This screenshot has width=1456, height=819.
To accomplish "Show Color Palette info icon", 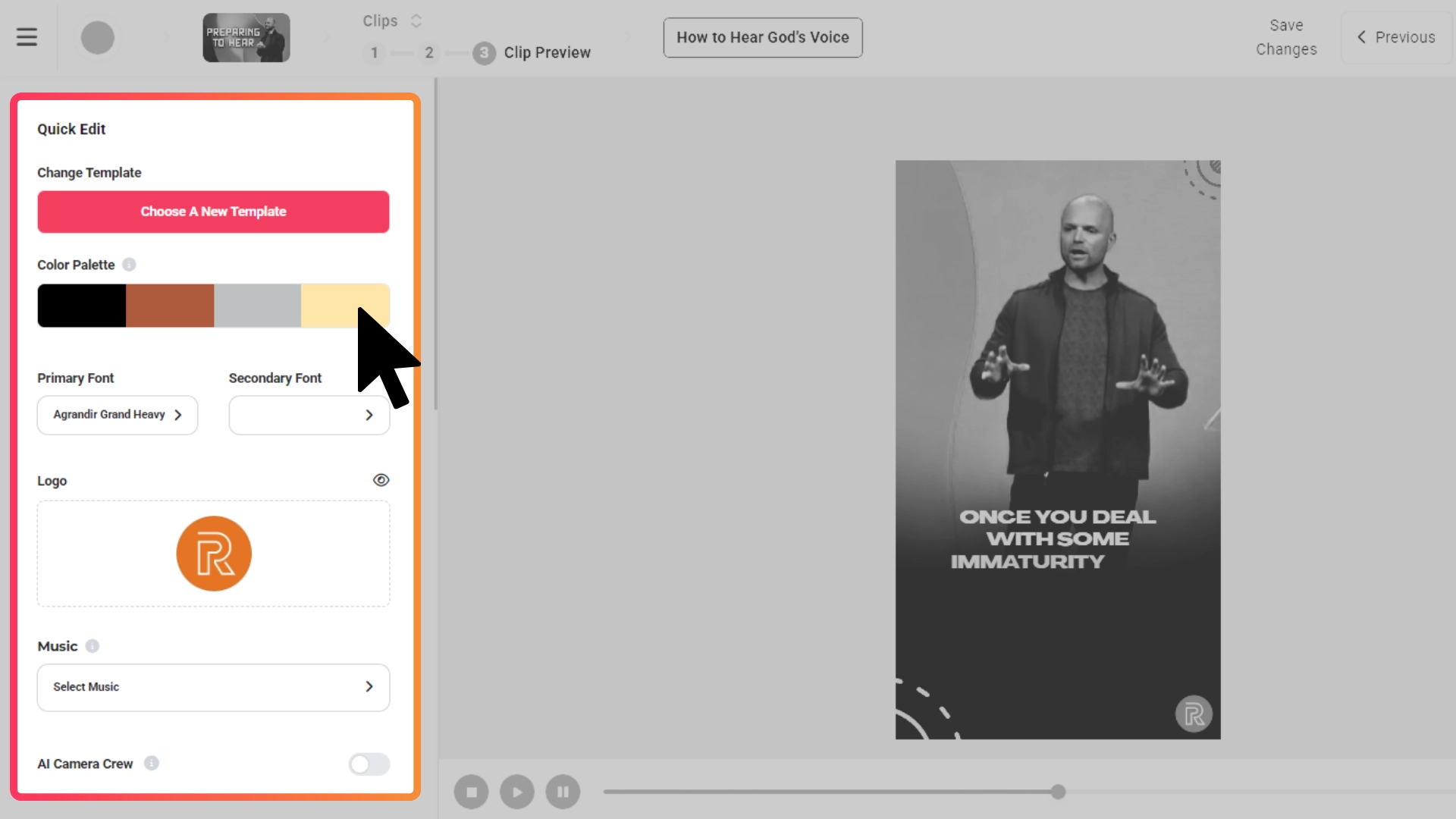I will [129, 265].
